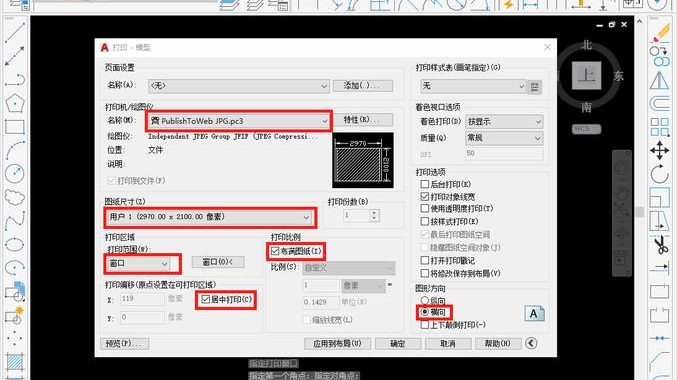Click the 取消 button
This screenshot has width=677, height=380.
[x=448, y=344]
